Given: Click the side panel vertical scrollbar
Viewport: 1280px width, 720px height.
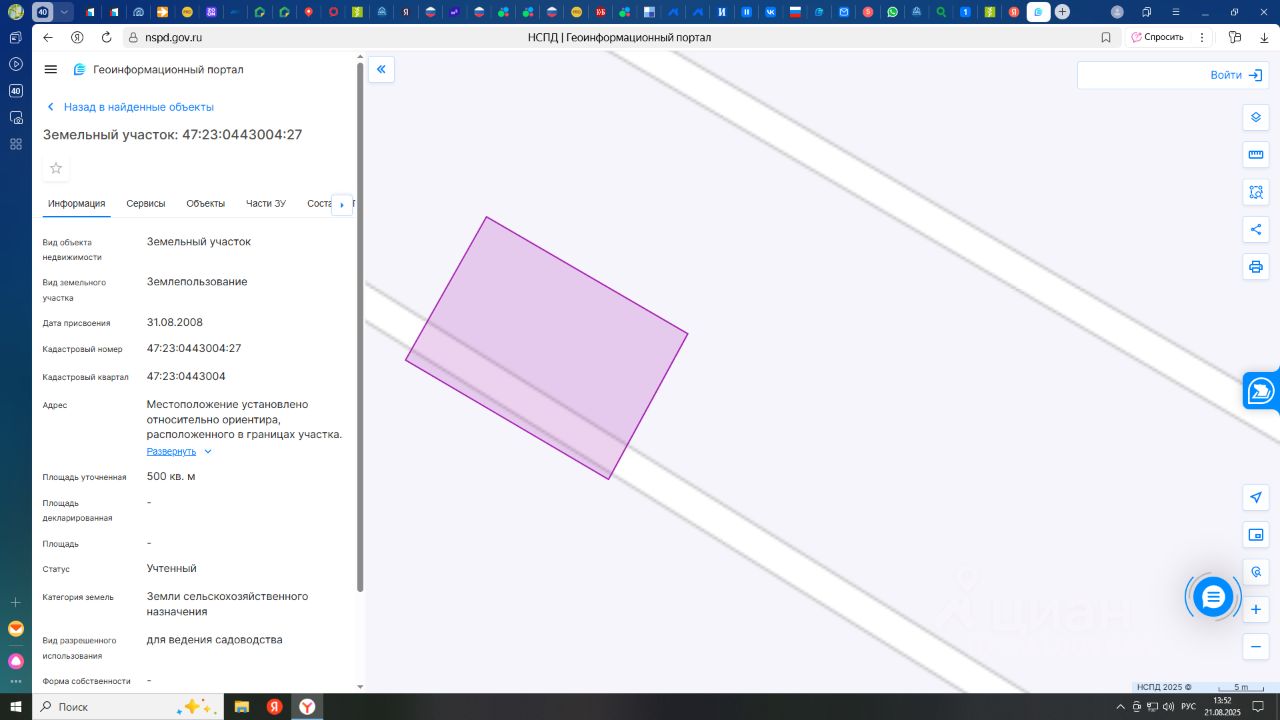Looking at the screenshot, I should (x=360, y=326).
